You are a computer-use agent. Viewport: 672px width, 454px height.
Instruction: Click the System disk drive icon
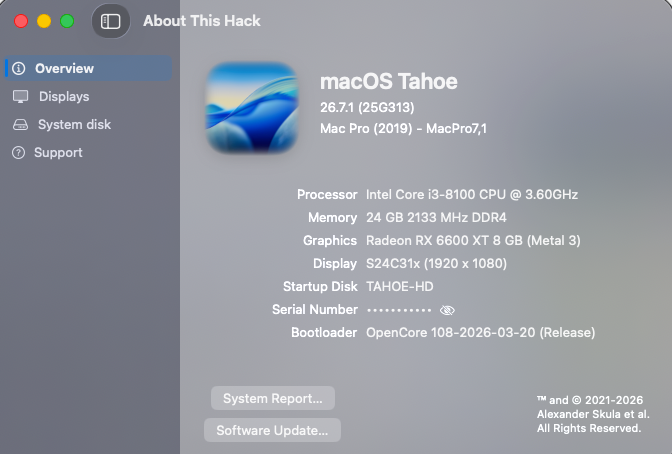pos(20,125)
